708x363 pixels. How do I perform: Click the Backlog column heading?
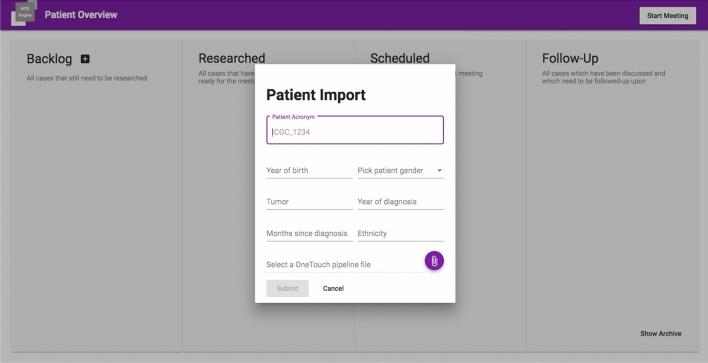(49, 59)
